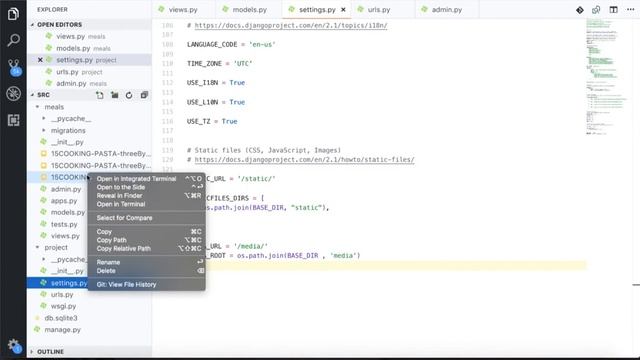Click the New Folder icon in SRC header
Screen dimensions: 640x360
point(114,95)
